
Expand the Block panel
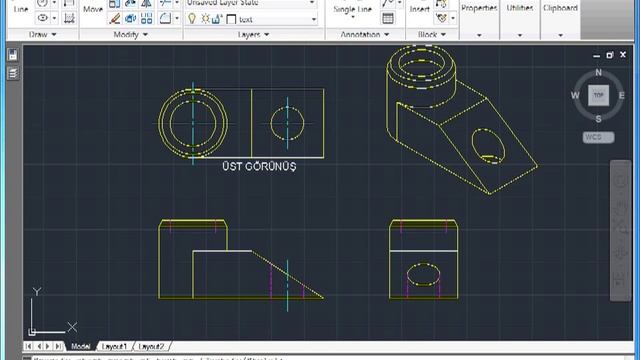pyautogui.click(x=432, y=35)
